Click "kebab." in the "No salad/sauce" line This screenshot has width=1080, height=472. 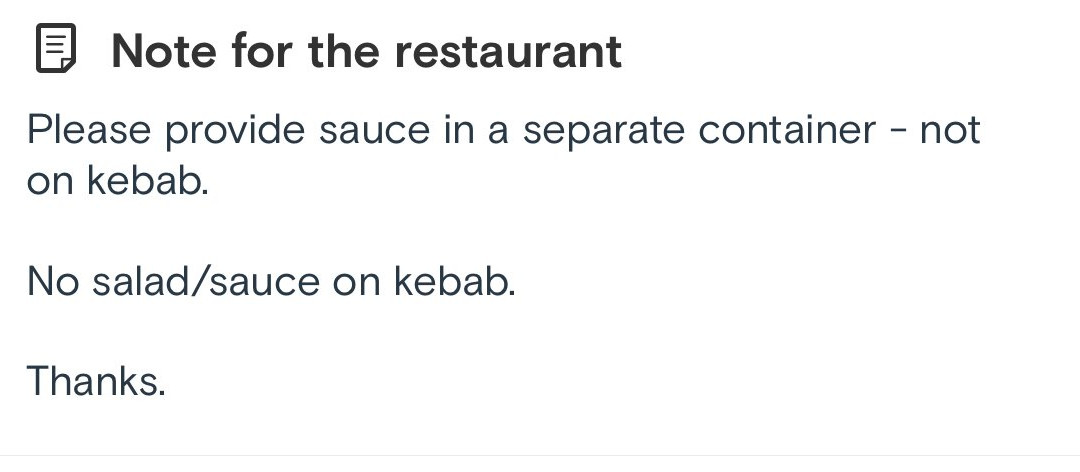455,283
